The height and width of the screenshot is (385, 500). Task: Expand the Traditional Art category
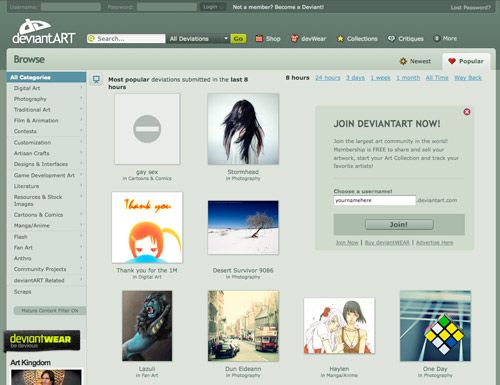(x=46, y=110)
